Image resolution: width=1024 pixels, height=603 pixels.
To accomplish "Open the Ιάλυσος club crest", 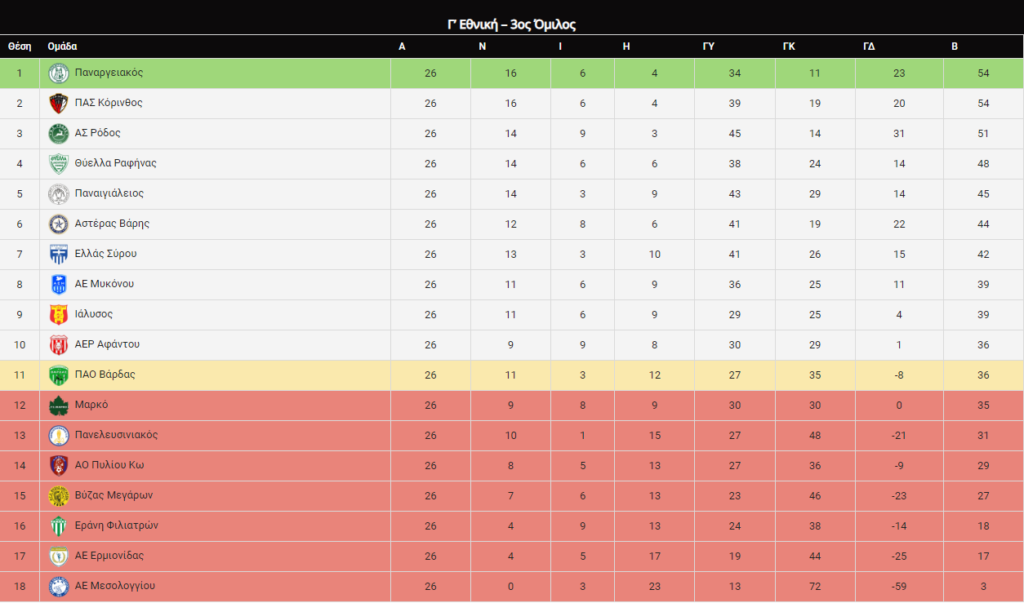I will (x=59, y=314).
